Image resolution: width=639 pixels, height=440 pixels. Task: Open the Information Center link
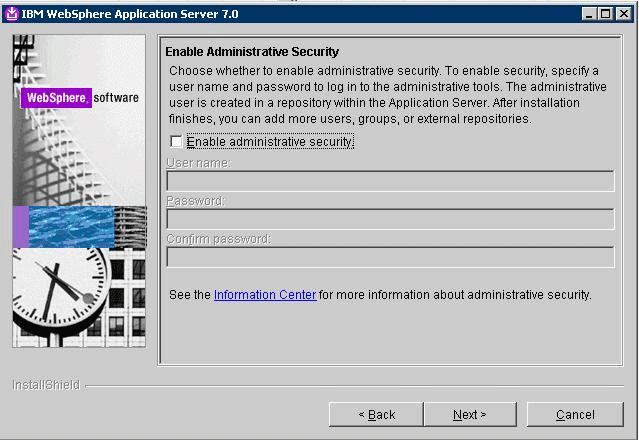coord(265,295)
